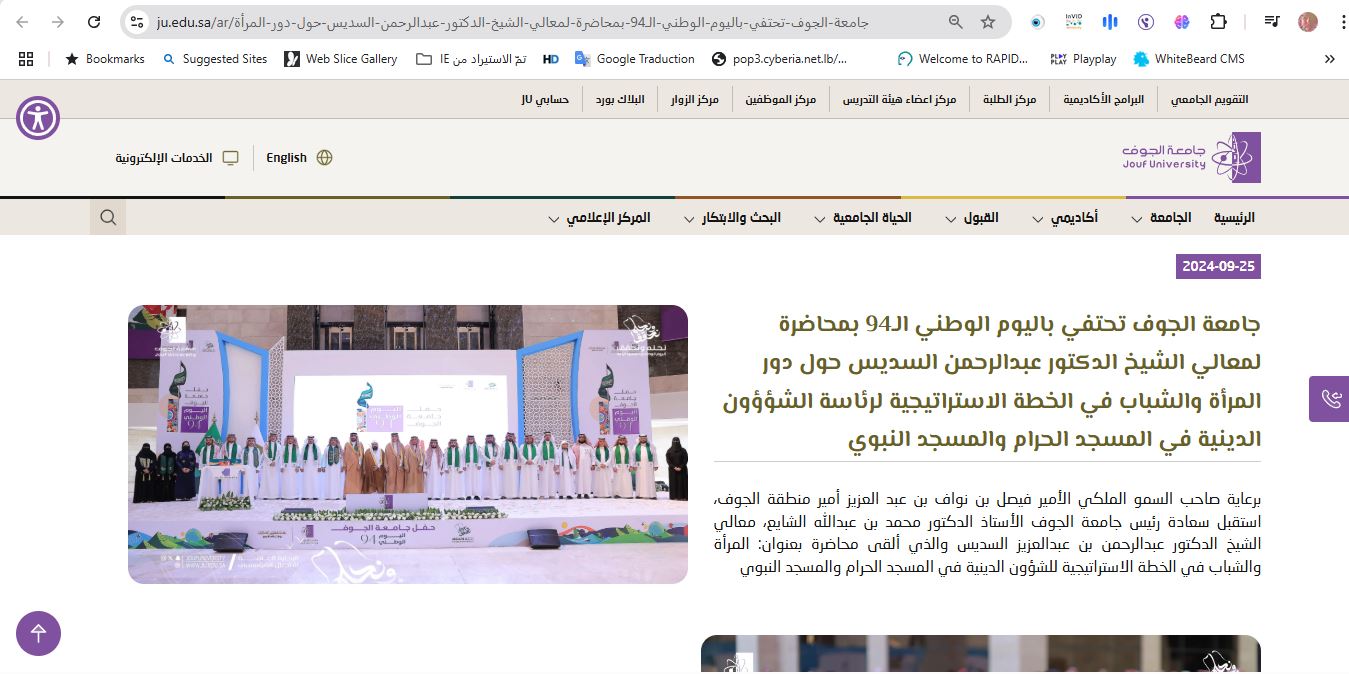1349x674 pixels.
Task: Reload the page in browser
Action: [x=94, y=22]
